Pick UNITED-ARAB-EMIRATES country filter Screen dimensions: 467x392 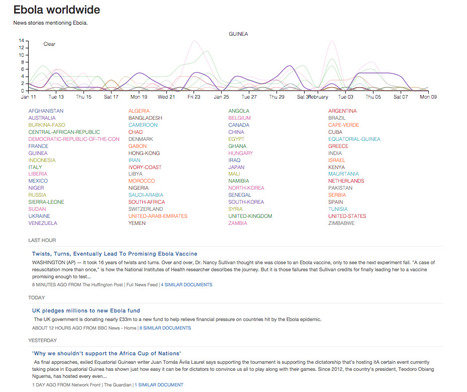(158, 216)
